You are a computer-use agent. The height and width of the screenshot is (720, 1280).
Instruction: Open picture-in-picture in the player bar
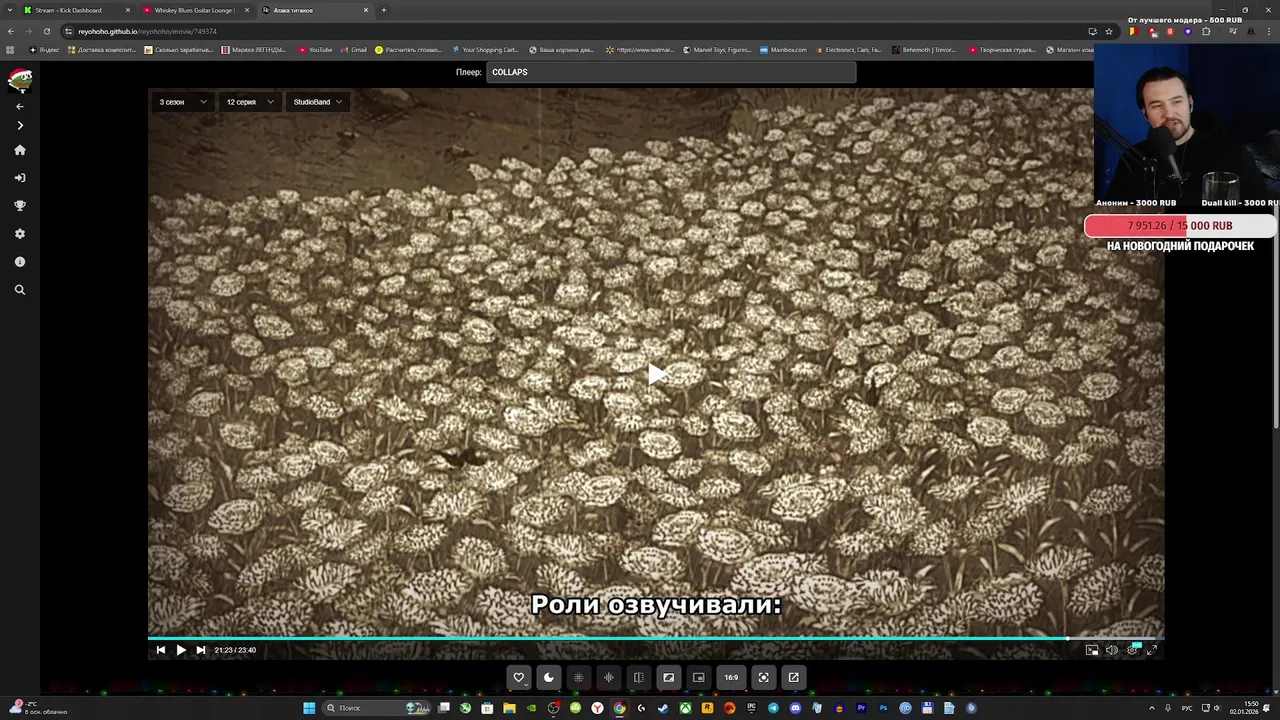(1092, 650)
